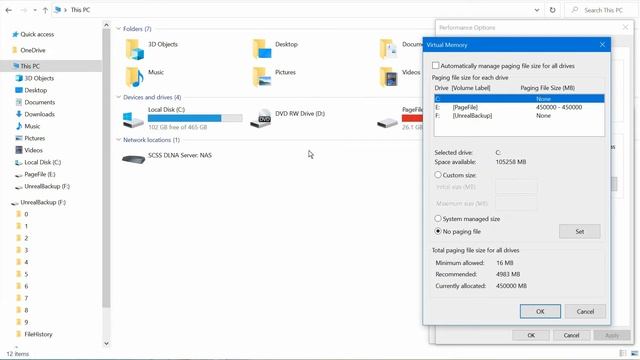The height and width of the screenshot is (360, 640).
Task: Open the Music folder icon
Action: [x=134, y=77]
